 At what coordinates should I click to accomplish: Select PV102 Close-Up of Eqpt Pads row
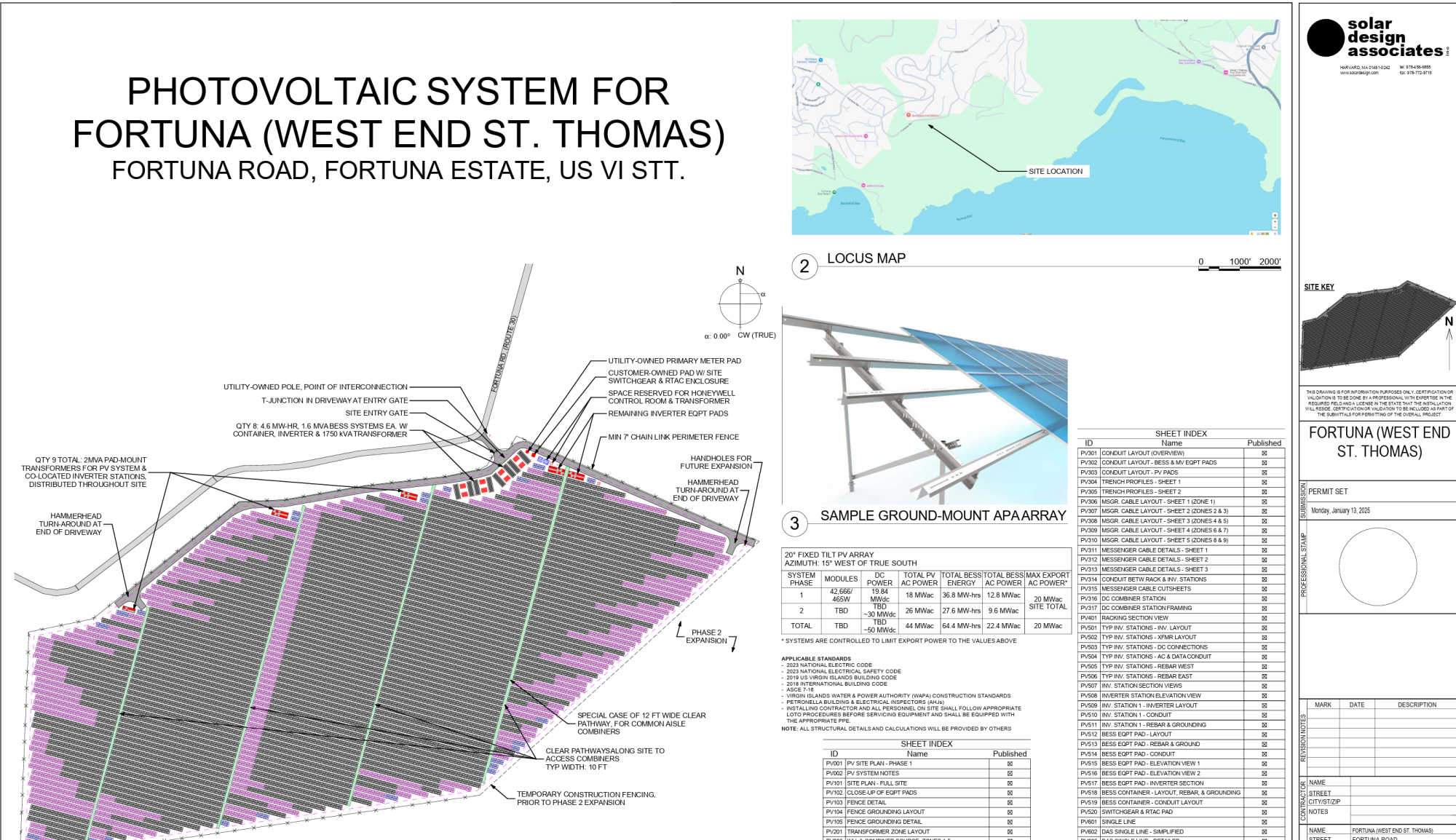click(881, 793)
